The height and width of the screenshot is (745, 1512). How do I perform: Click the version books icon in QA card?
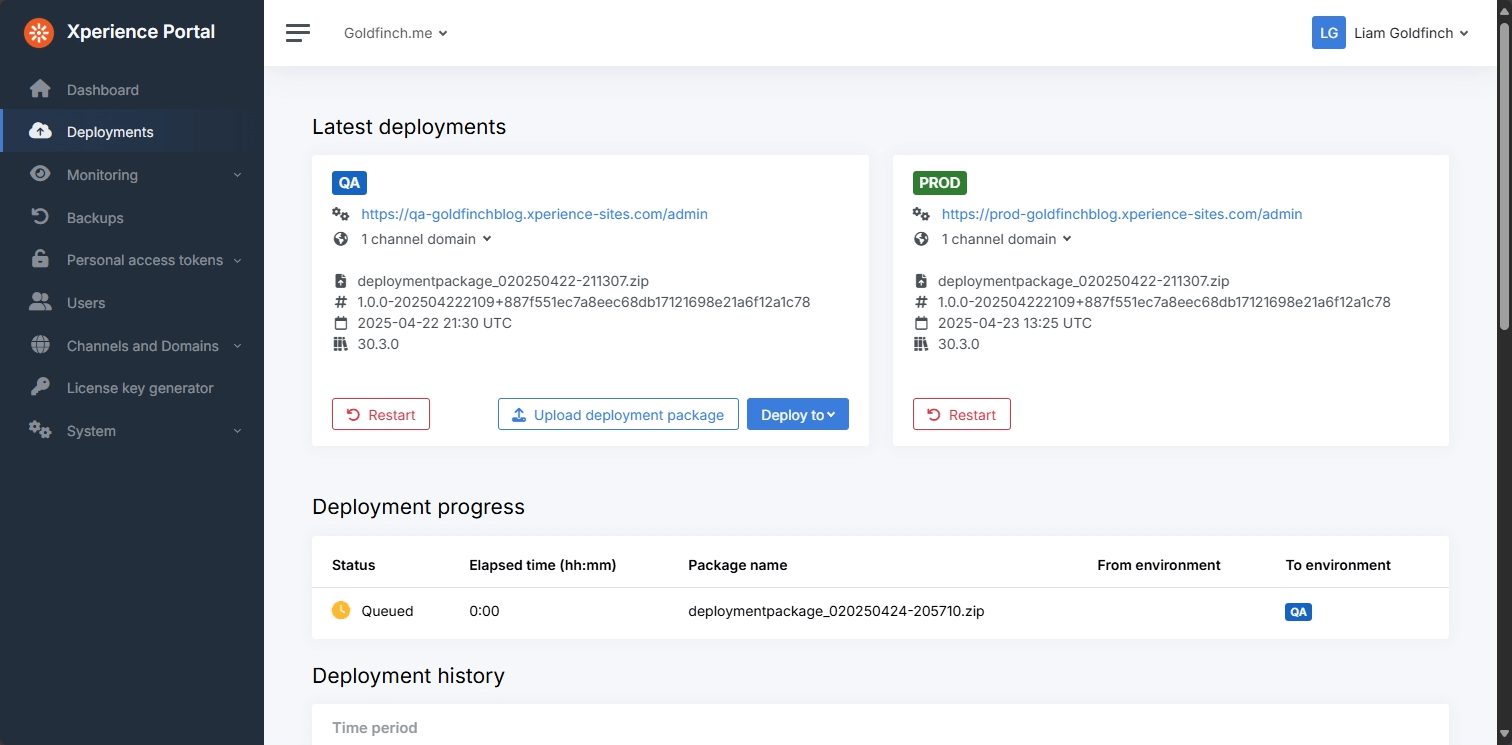point(341,344)
